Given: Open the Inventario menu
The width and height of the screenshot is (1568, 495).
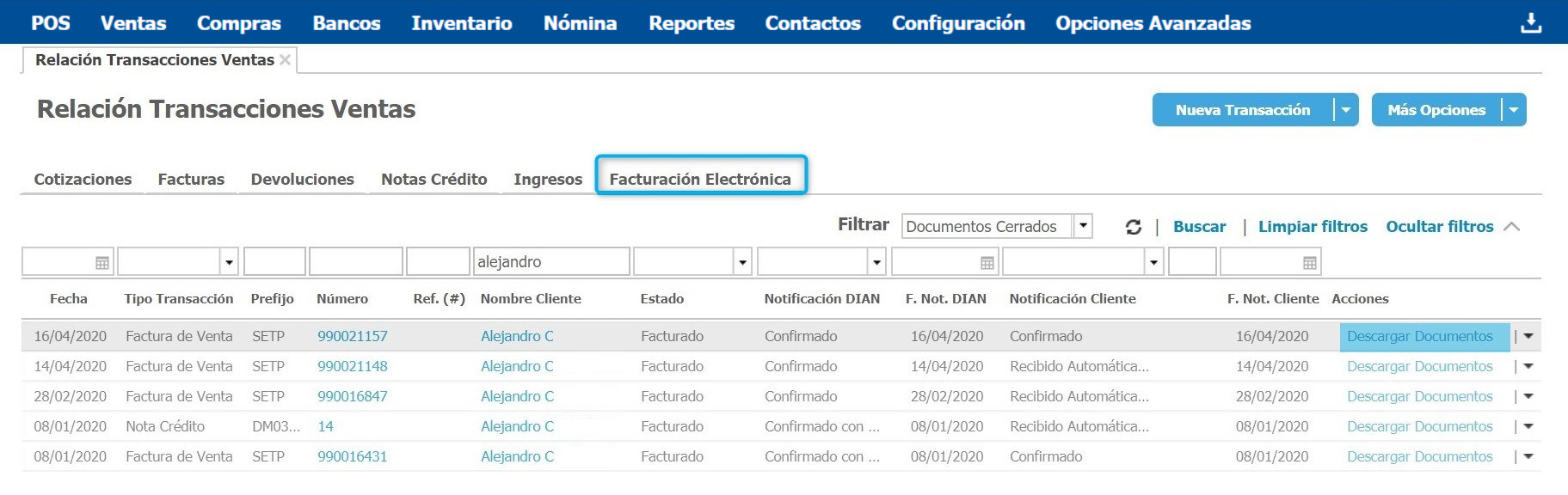Looking at the screenshot, I should [461, 23].
